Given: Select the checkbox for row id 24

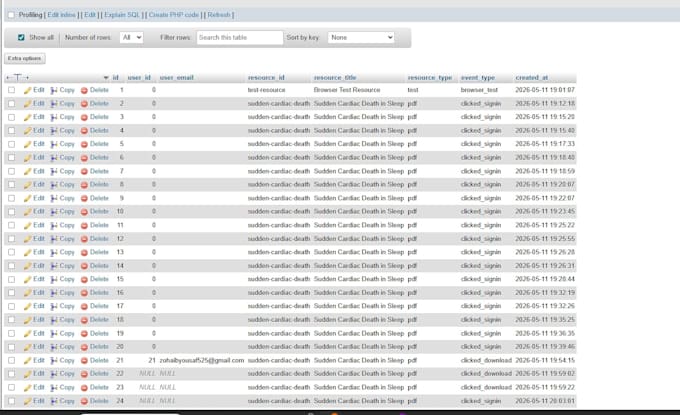Looking at the screenshot, I should [12, 401].
